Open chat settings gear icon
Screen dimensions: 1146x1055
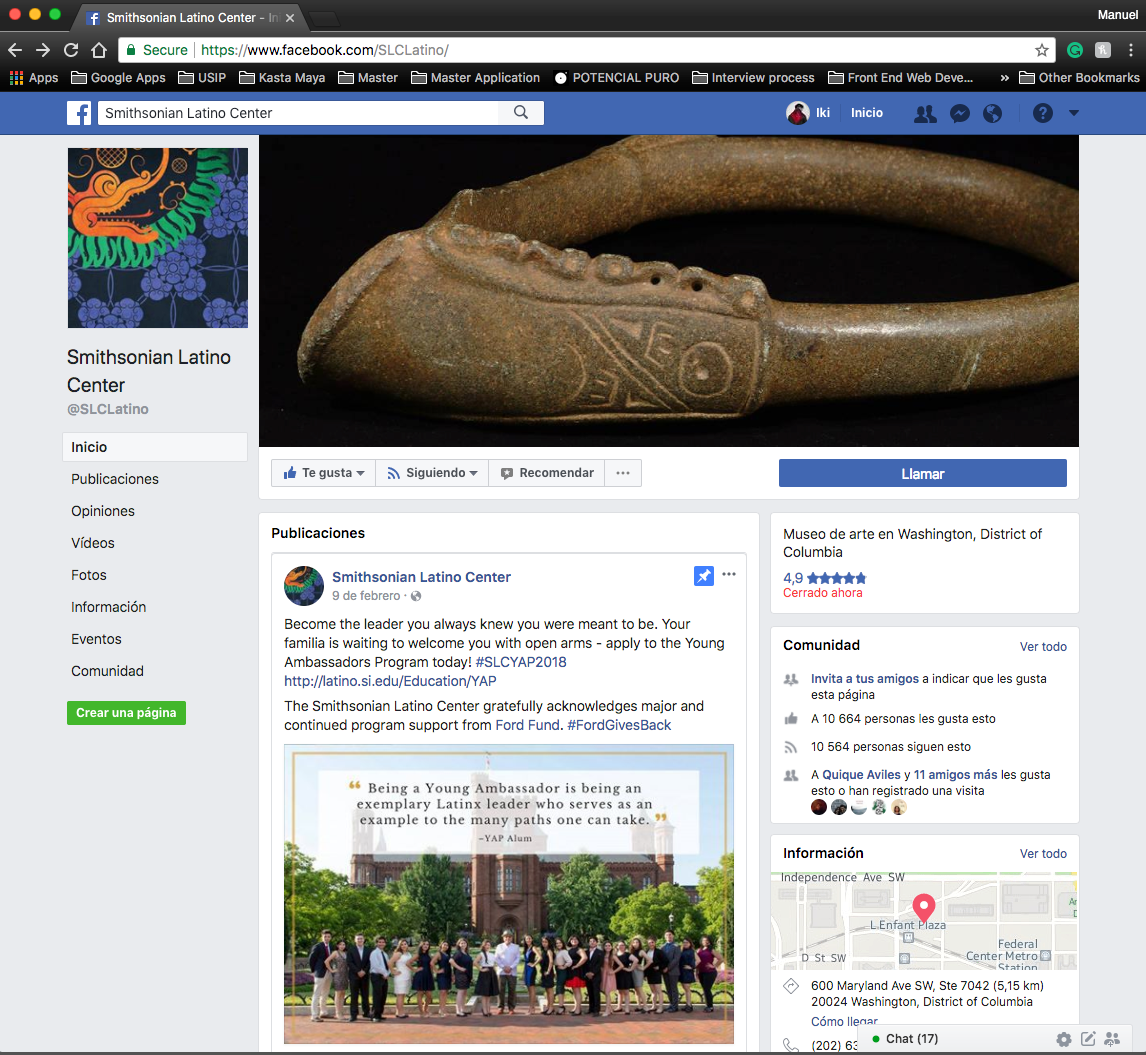(1063, 1039)
